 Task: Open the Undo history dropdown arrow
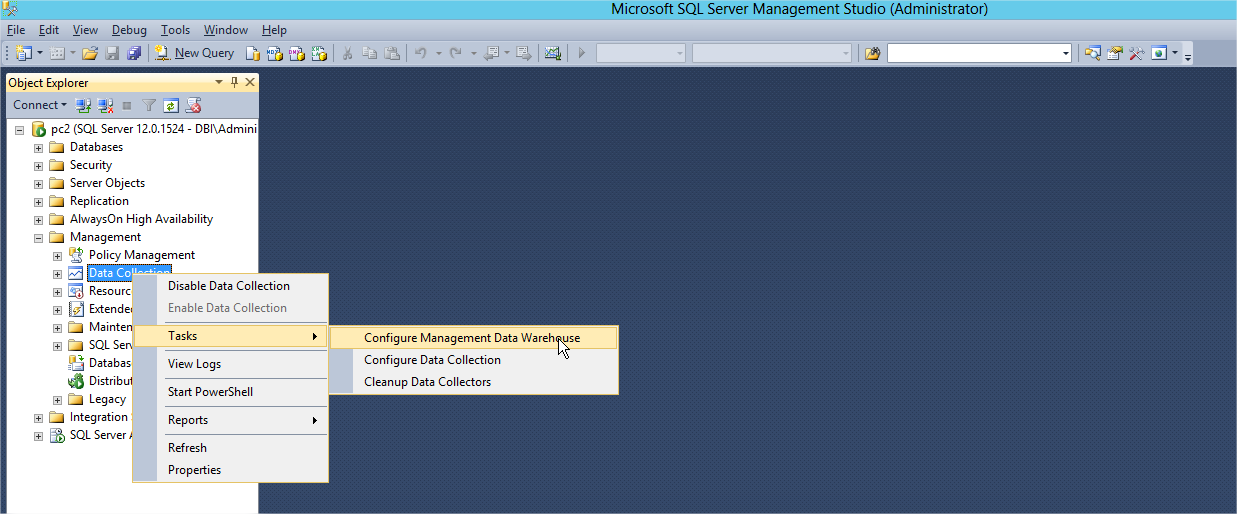(438, 53)
